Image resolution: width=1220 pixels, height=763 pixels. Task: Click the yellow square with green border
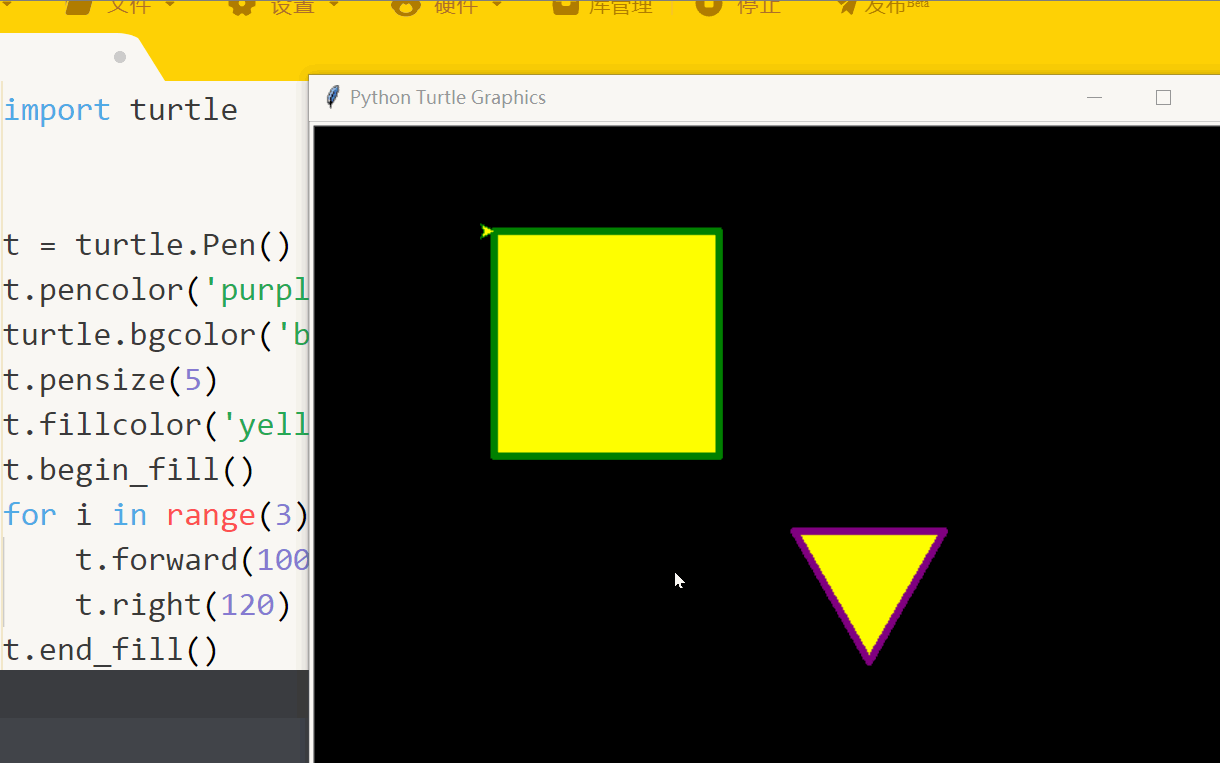point(607,344)
